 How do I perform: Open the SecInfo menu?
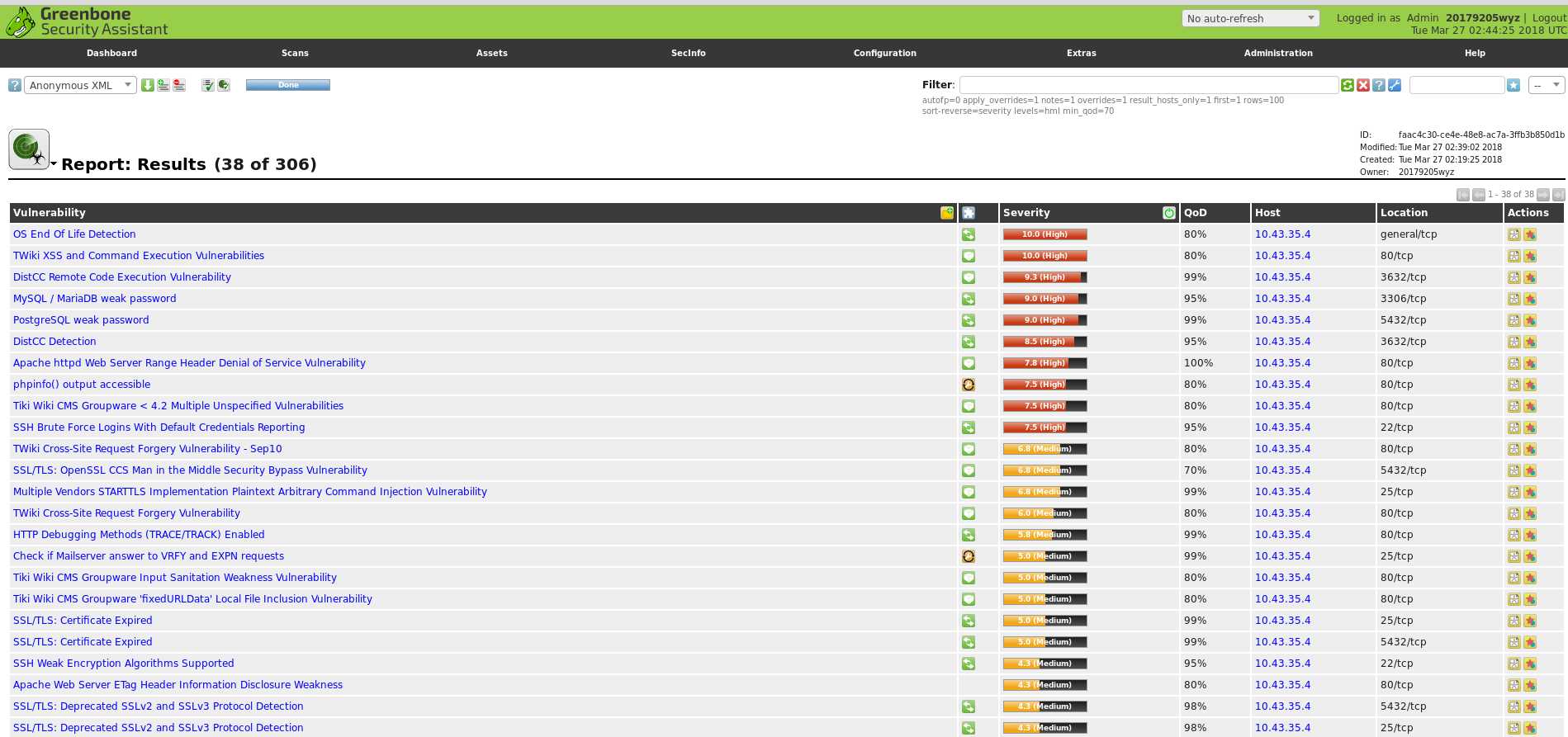[688, 53]
